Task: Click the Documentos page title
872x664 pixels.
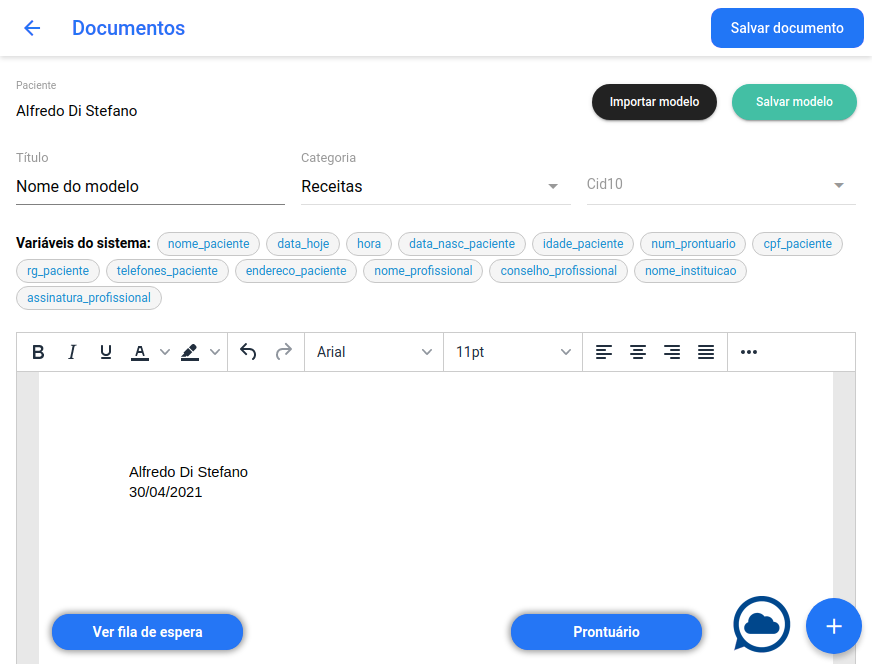Action: 128,28
